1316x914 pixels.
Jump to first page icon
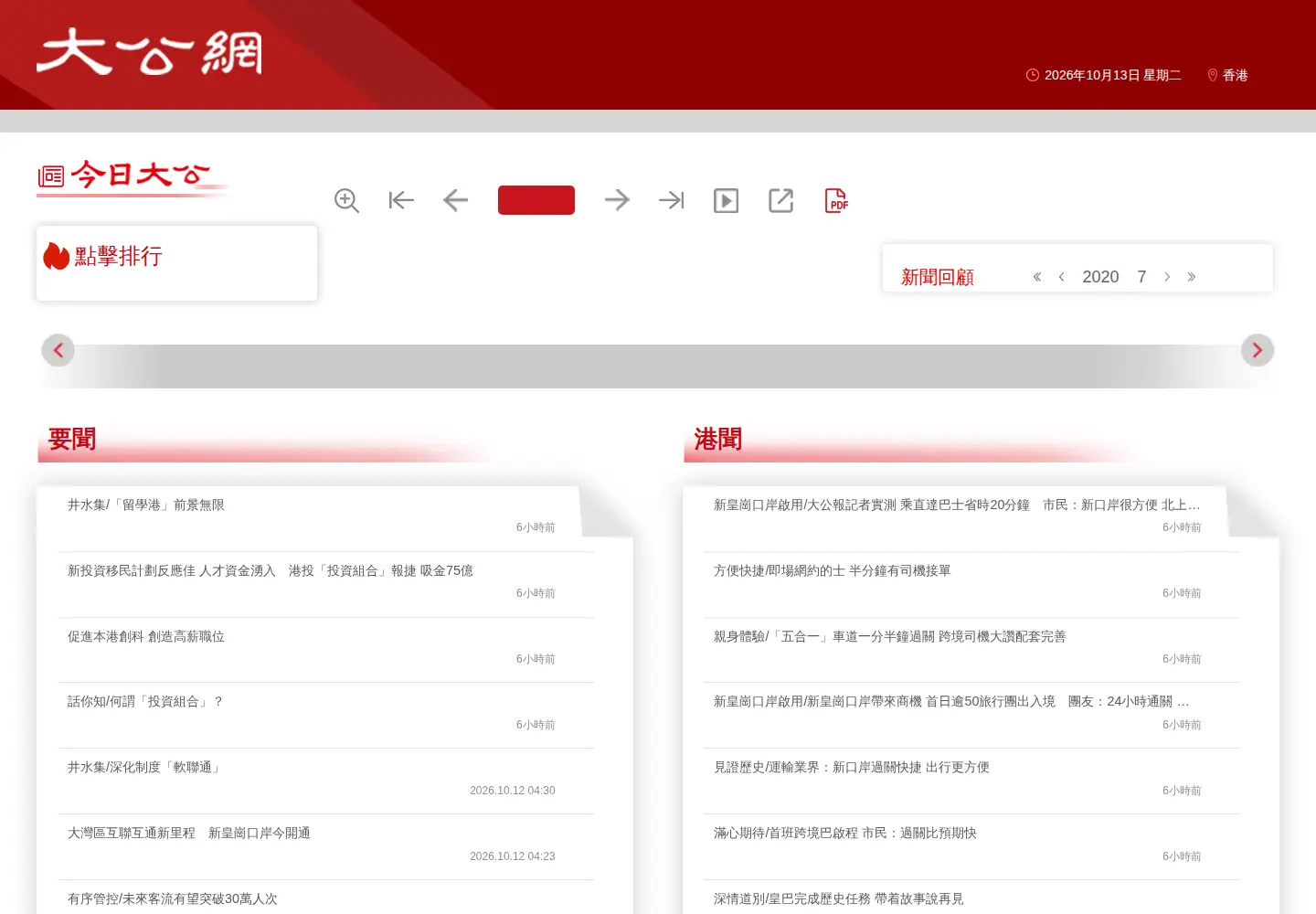coord(401,200)
